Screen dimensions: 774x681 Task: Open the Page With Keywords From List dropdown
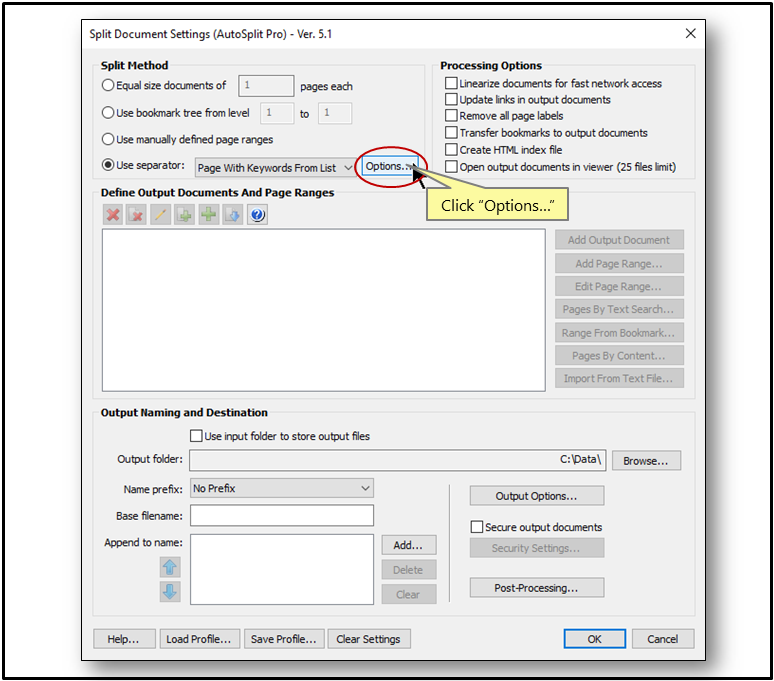click(274, 168)
